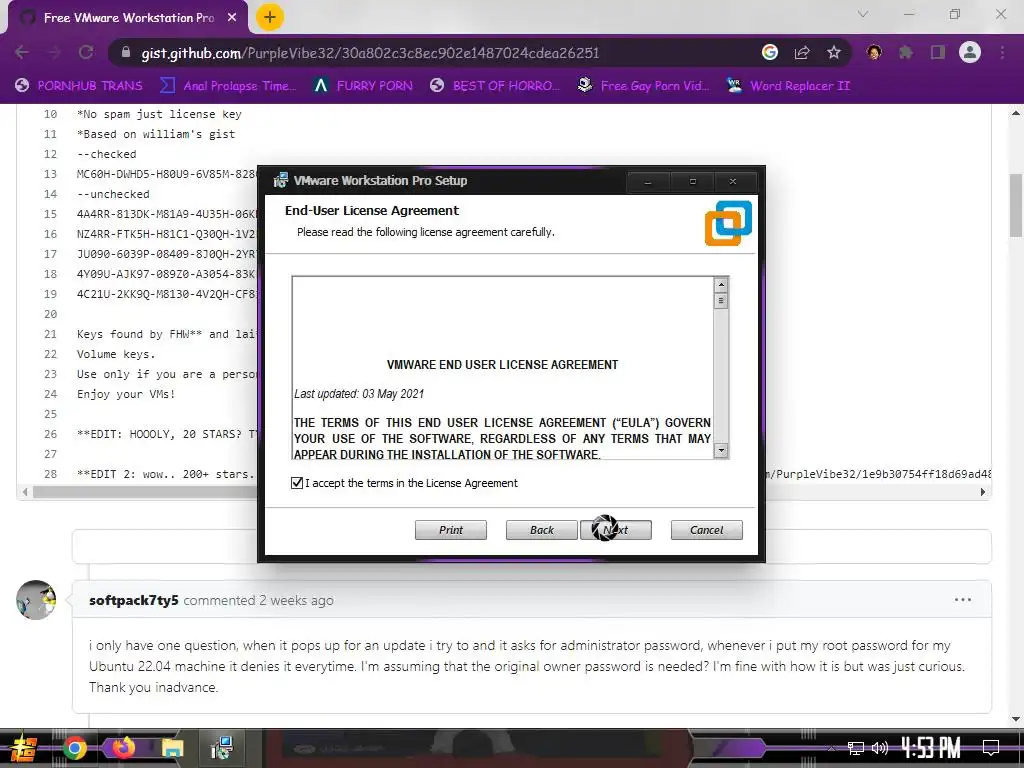Image resolution: width=1024 pixels, height=768 pixels.
Task: Reload the gist page
Action: point(86,52)
